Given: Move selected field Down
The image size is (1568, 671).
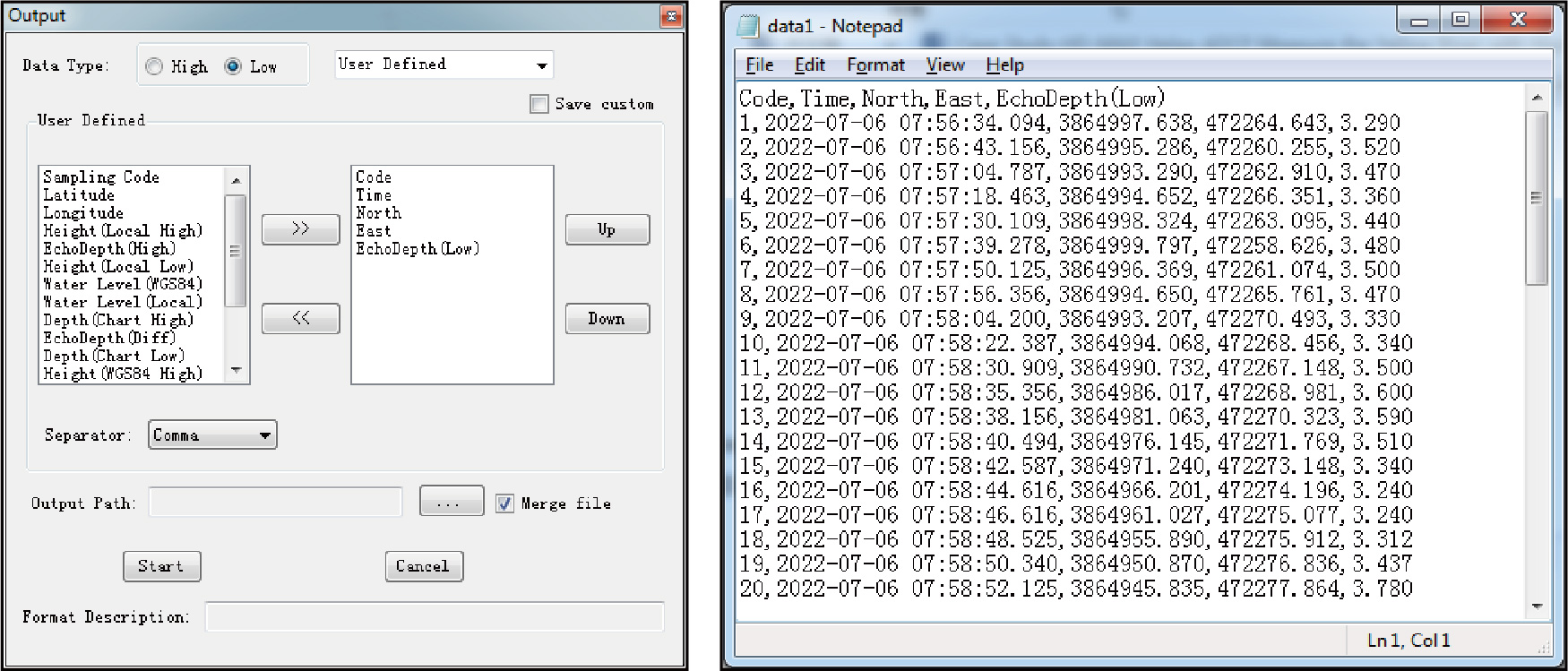Looking at the screenshot, I should (607, 319).
